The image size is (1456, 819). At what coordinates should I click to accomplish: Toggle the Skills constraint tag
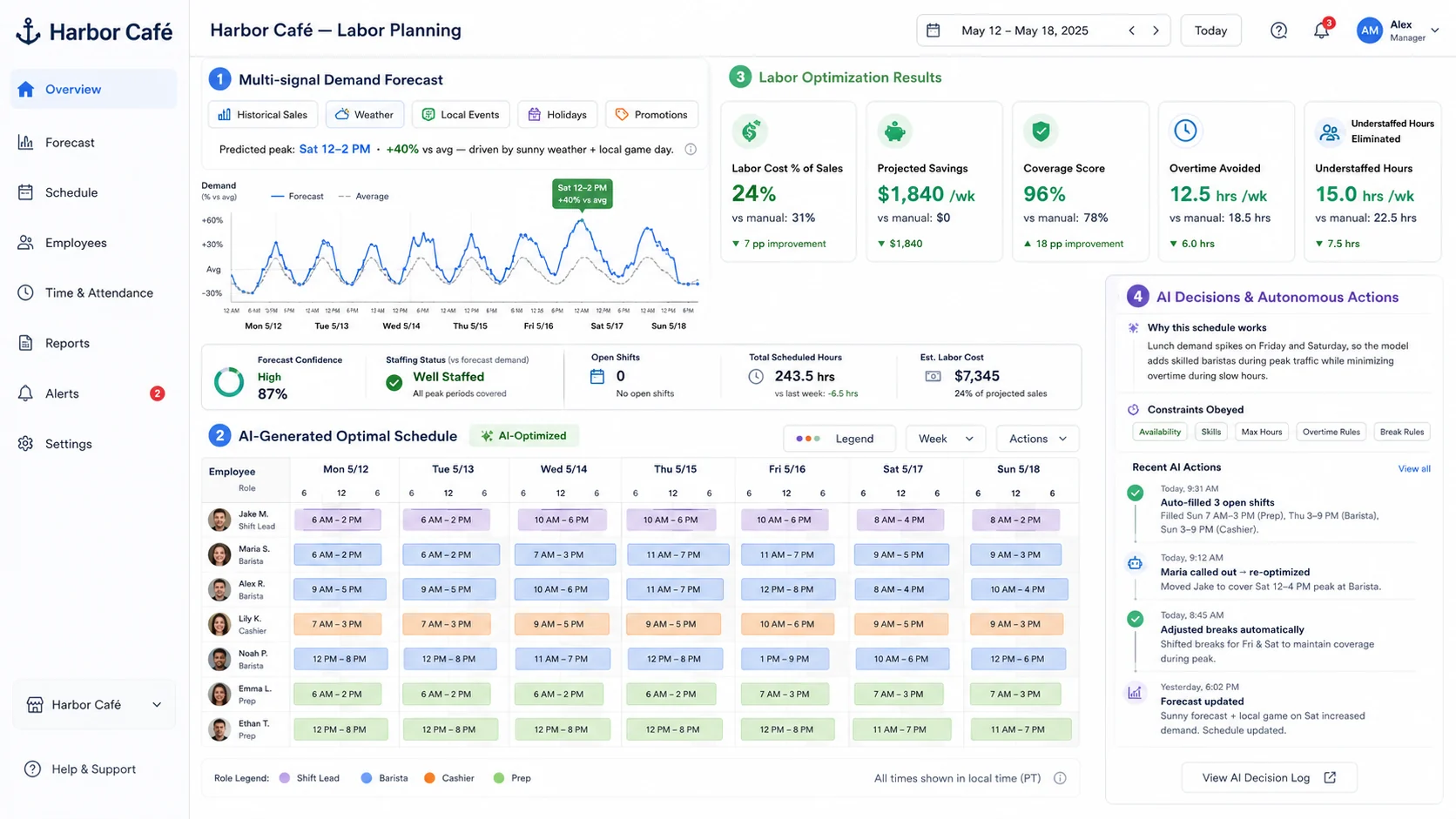(1211, 432)
